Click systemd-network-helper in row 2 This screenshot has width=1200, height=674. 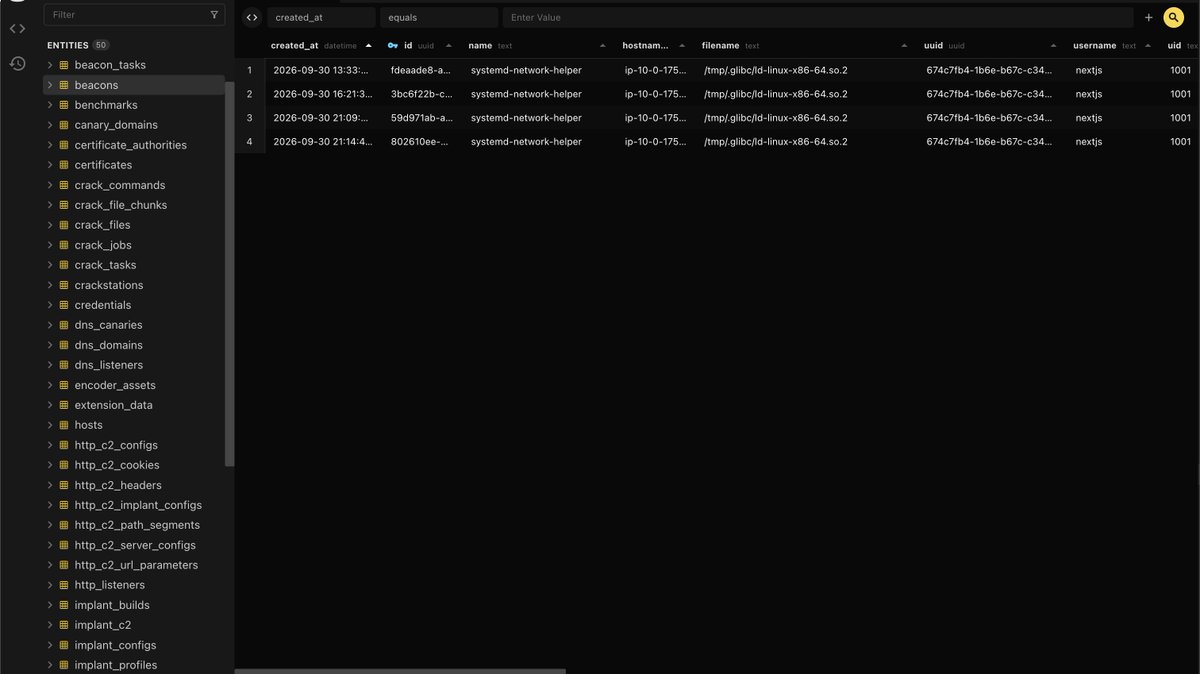[x=526, y=94]
